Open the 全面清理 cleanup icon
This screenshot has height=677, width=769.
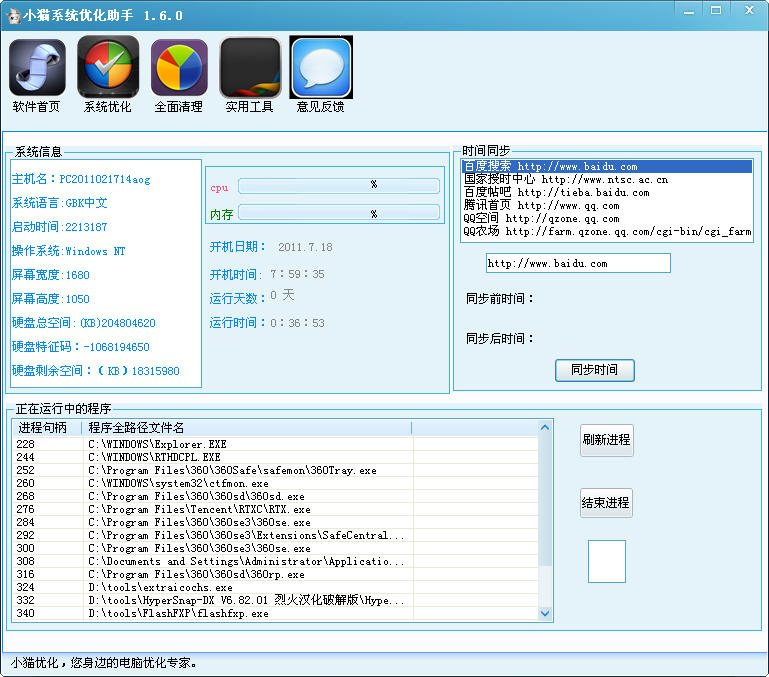point(179,68)
